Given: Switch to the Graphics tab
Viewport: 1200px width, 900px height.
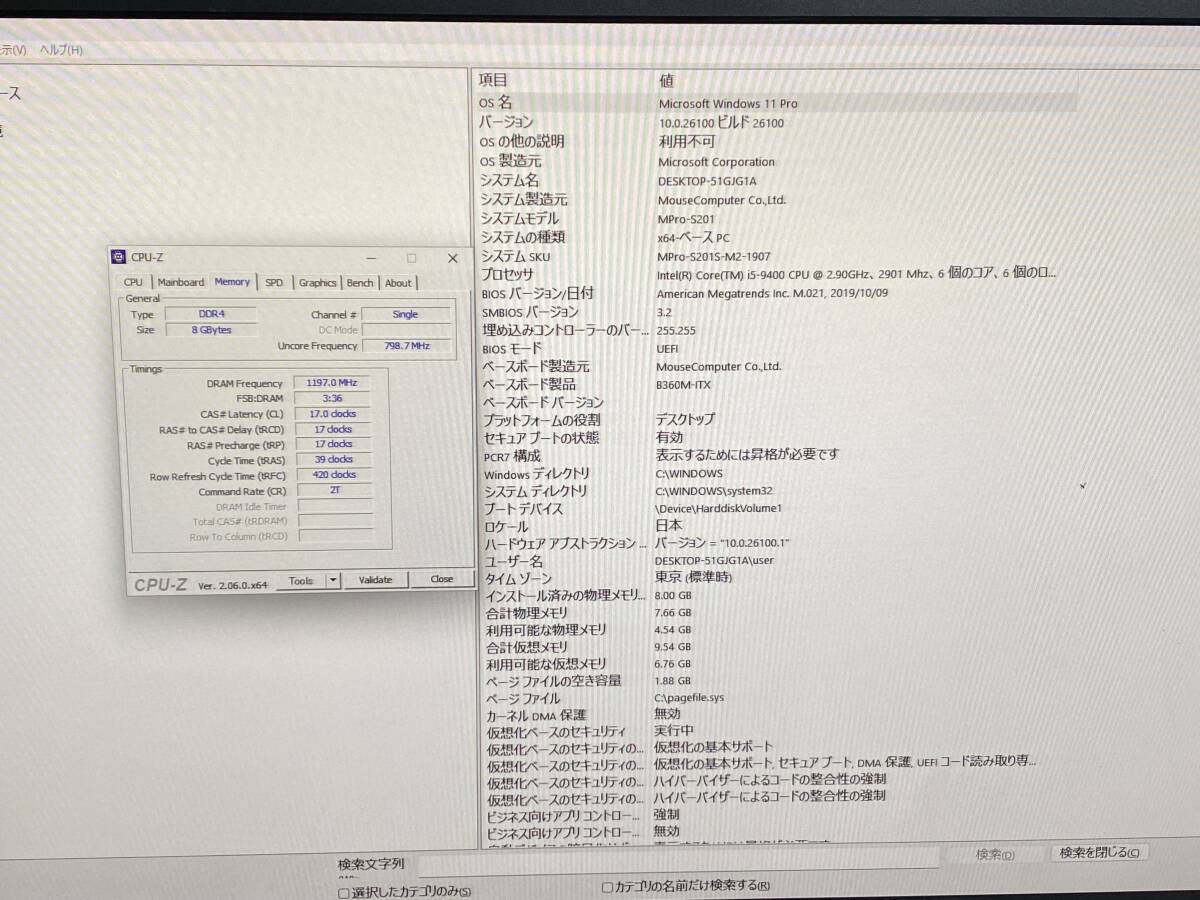Looking at the screenshot, I should [318, 283].
